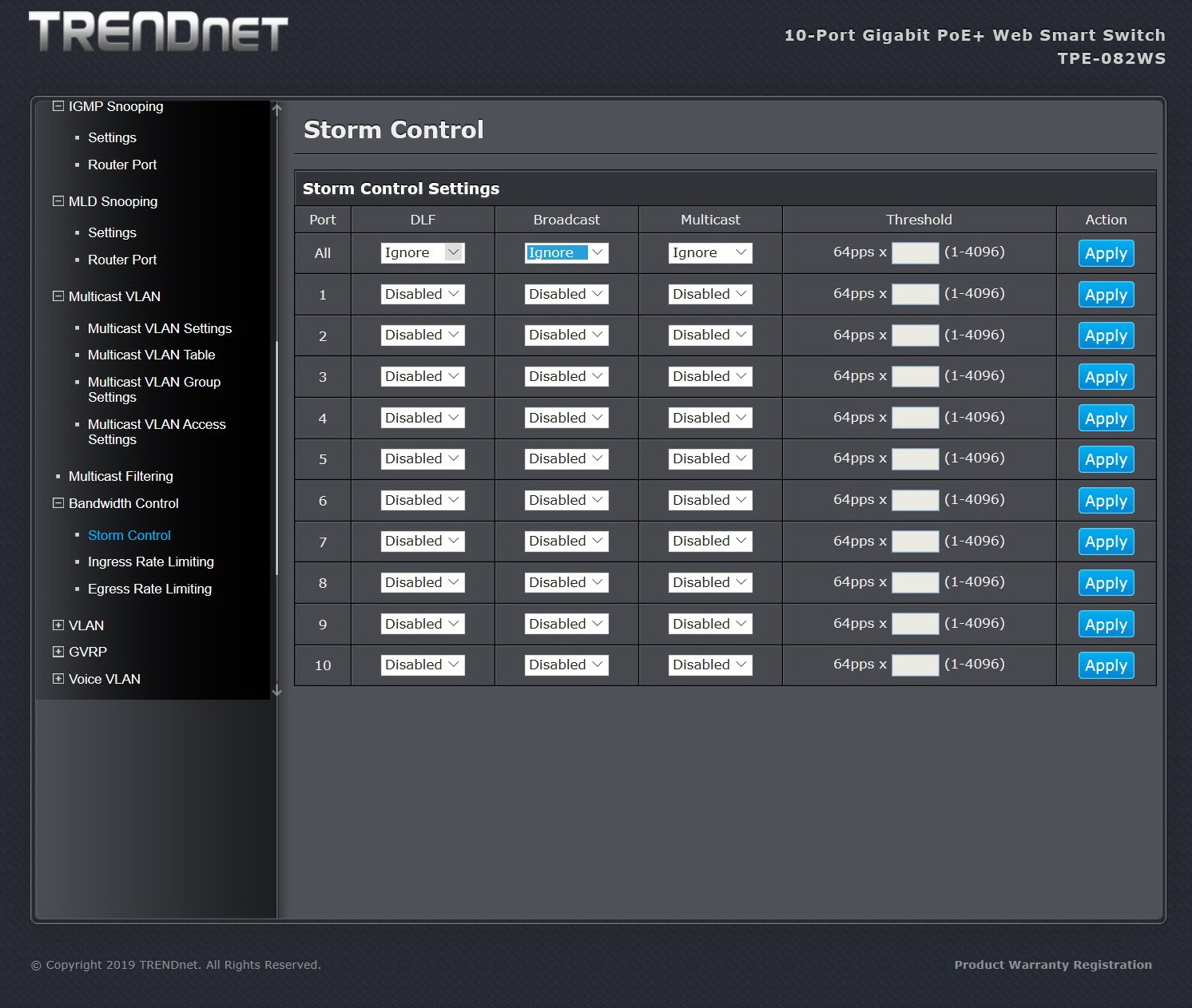Open Broadcast dropdown for port 10
1192x1008 pixels.
(566, 665)
